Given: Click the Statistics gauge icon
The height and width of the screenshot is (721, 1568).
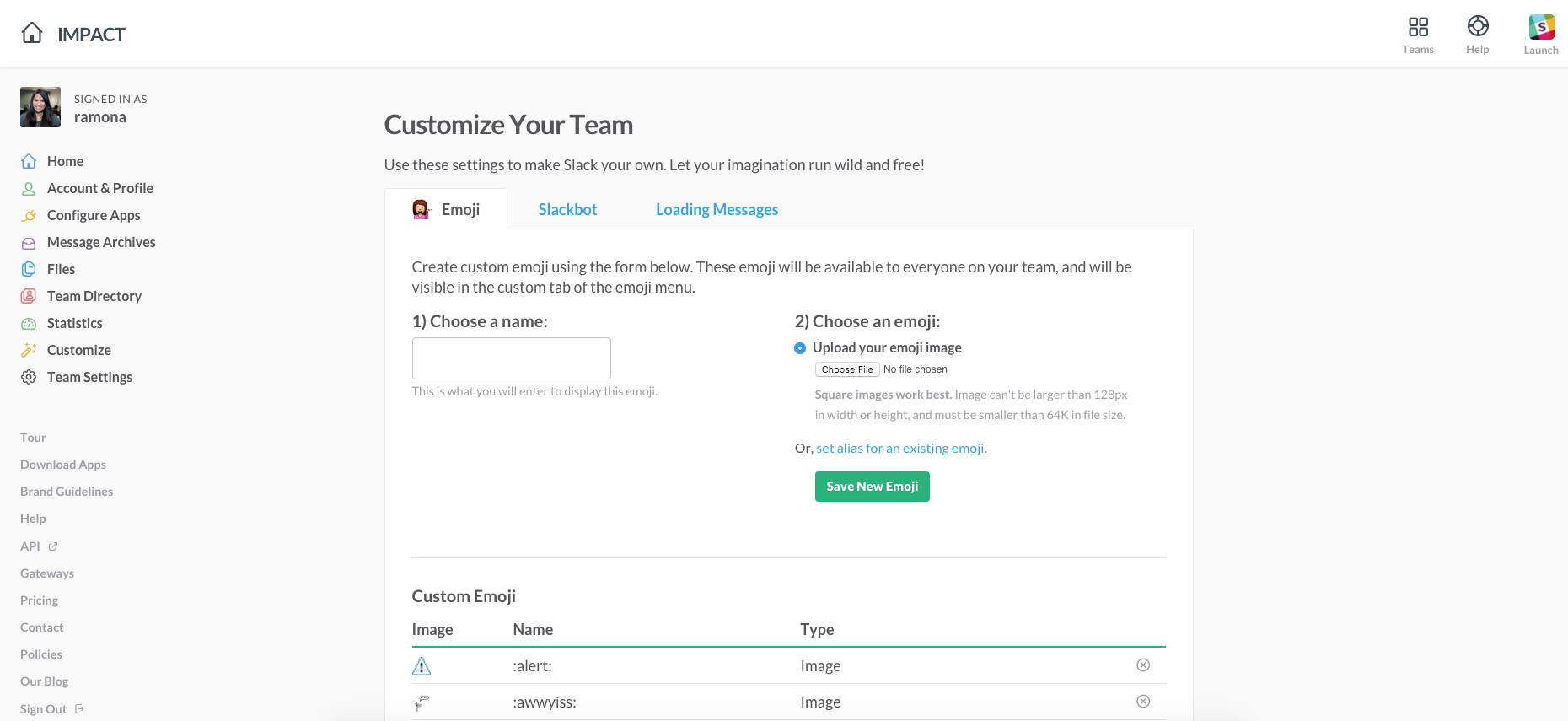Looking at the screenshot, I should [x=29, y=323].
